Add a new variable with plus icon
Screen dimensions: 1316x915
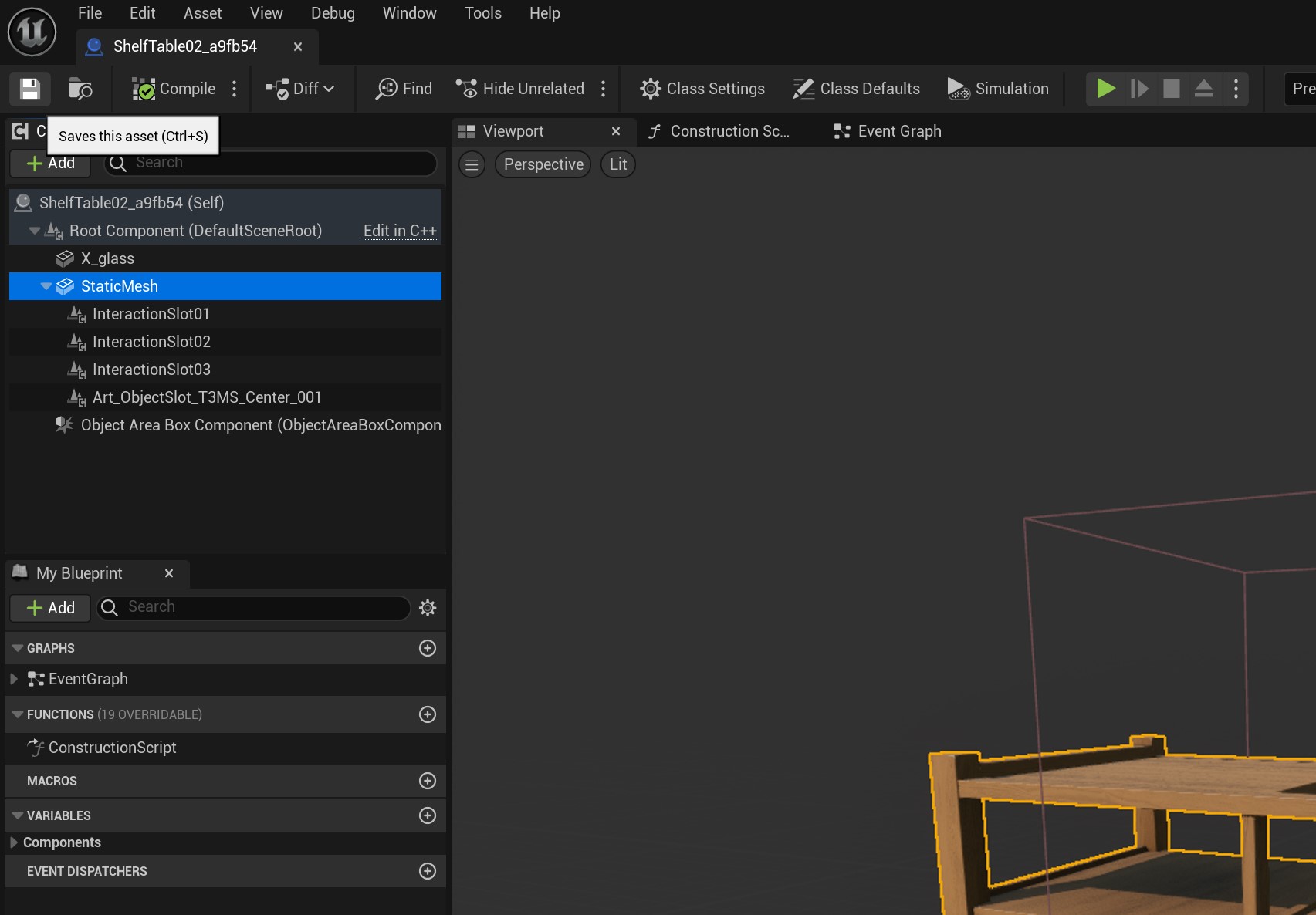[428, 815]
